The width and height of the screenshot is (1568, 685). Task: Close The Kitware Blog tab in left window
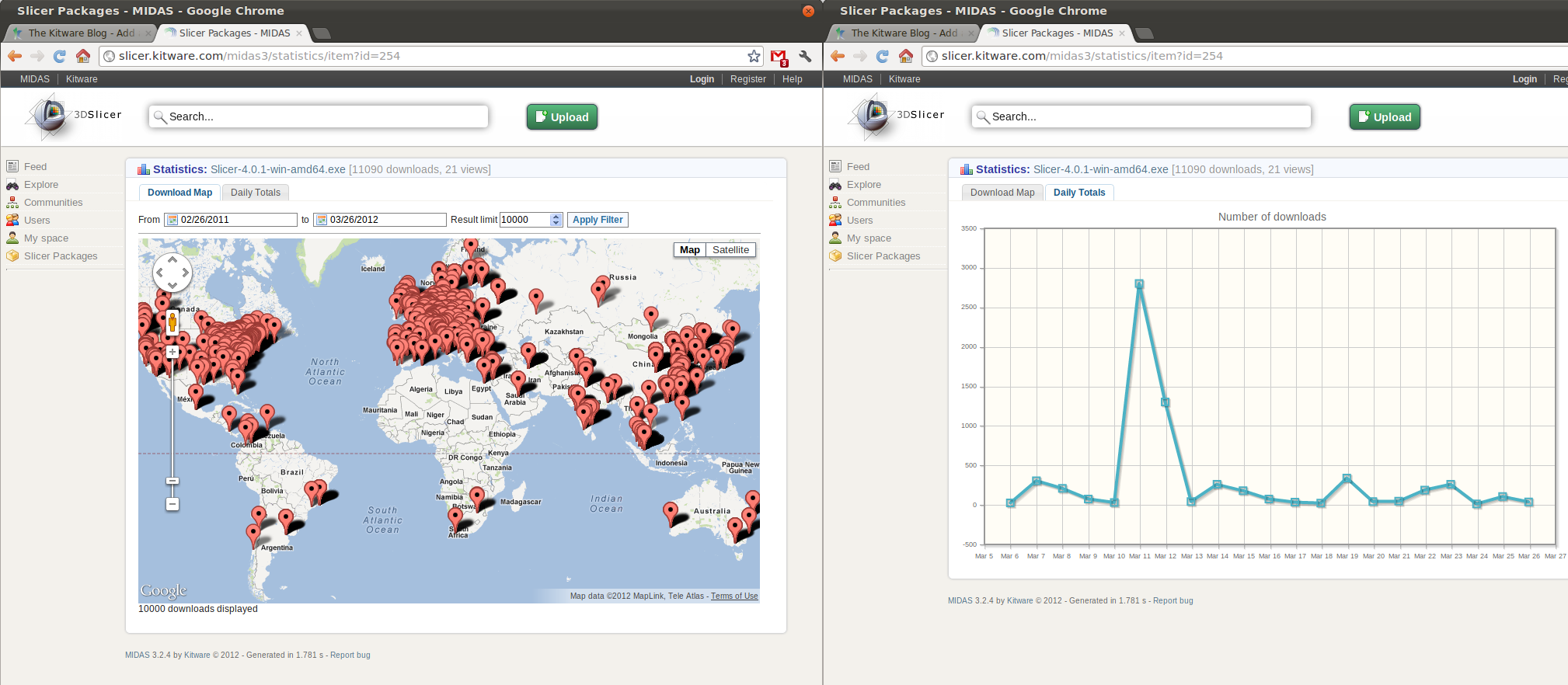coord(148,33)
